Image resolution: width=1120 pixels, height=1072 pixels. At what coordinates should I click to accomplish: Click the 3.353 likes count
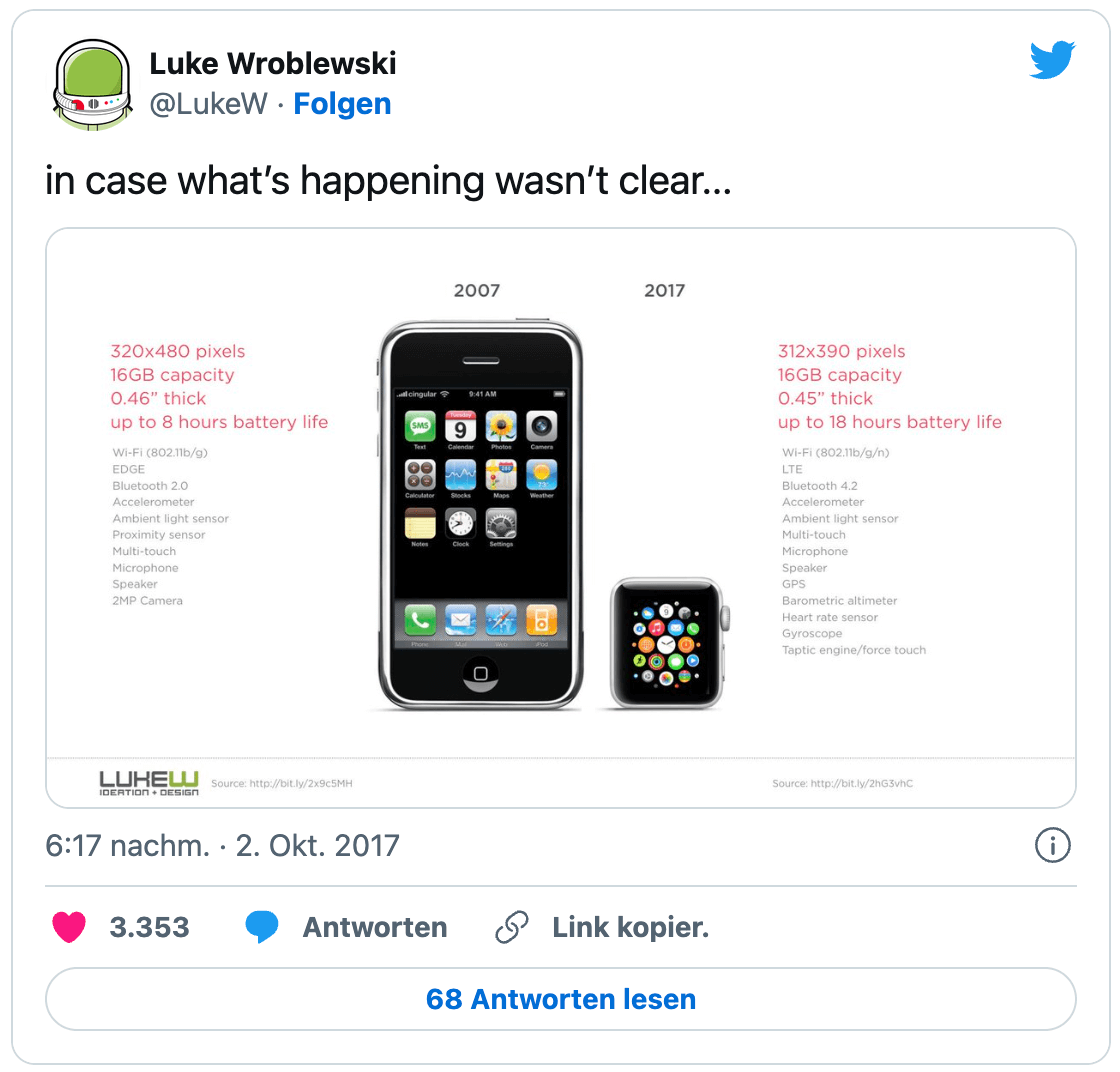(x=149, y=927)
